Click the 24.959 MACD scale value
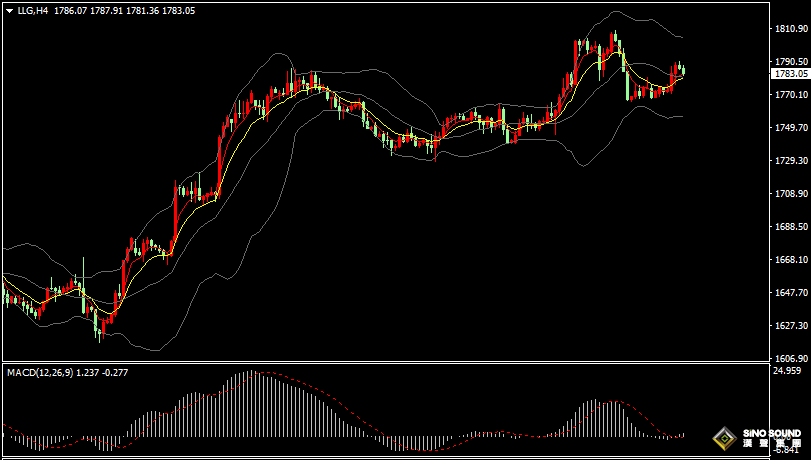 click(787, 371)
